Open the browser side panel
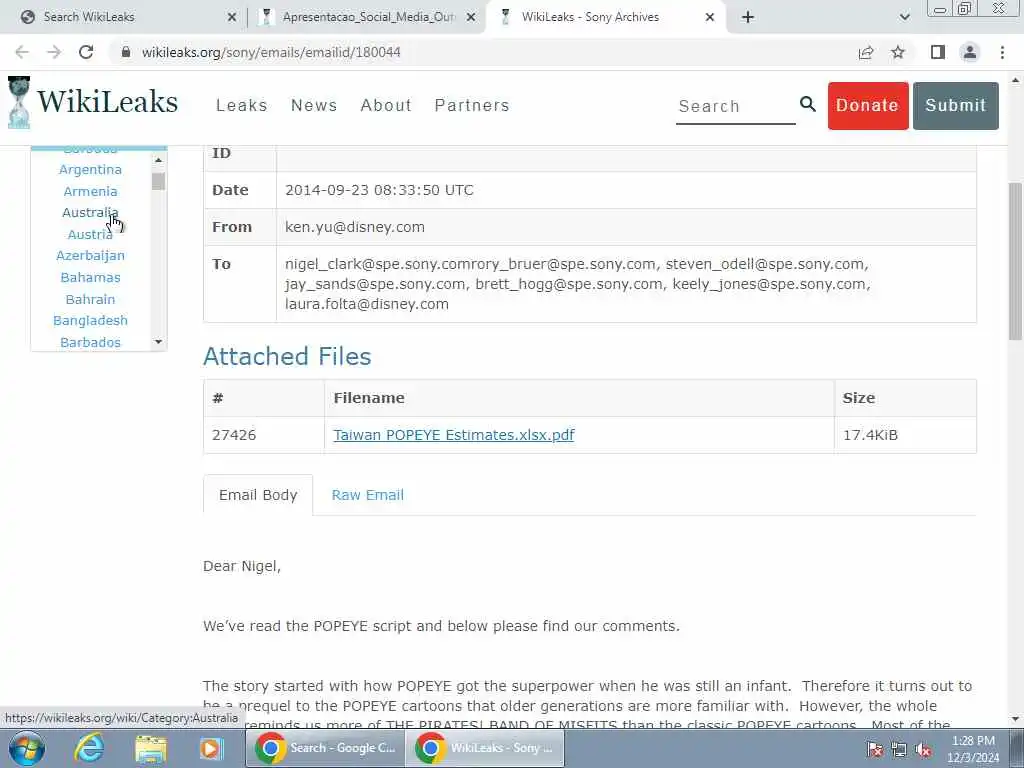The image size is (1024, 768). (938, 52)
